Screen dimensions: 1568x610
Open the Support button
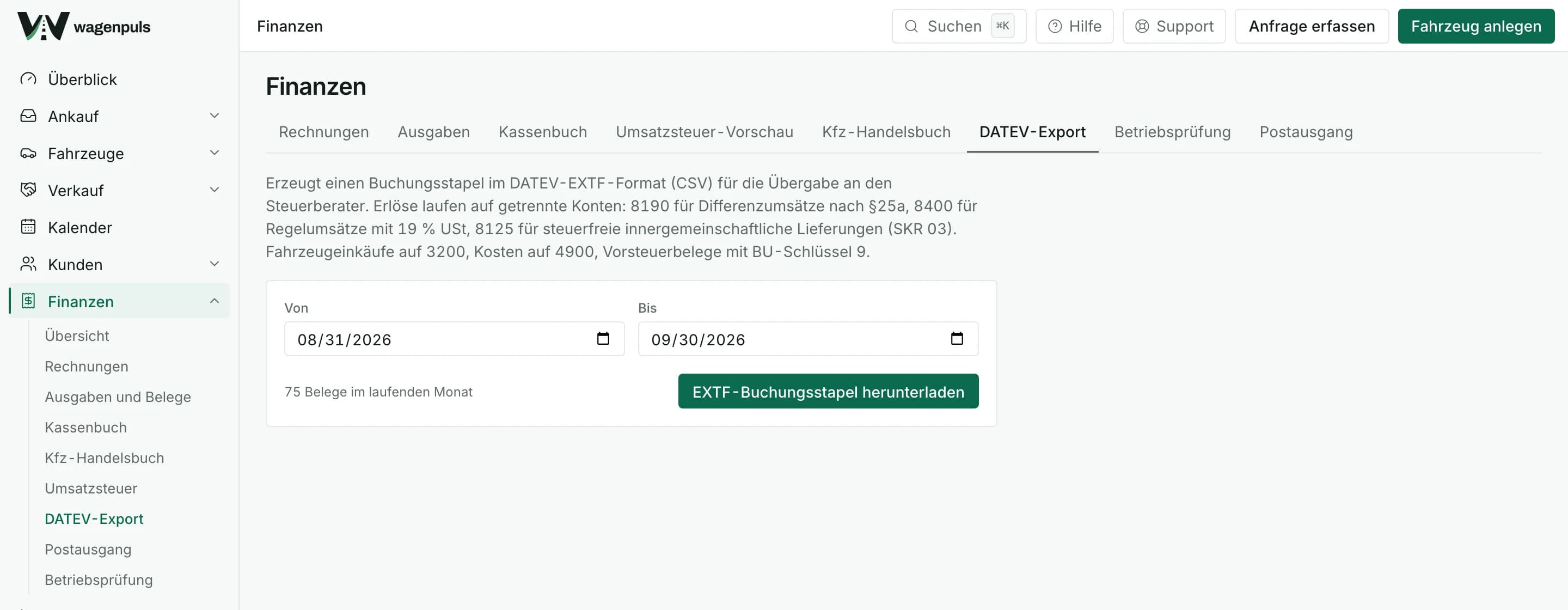1174,26
